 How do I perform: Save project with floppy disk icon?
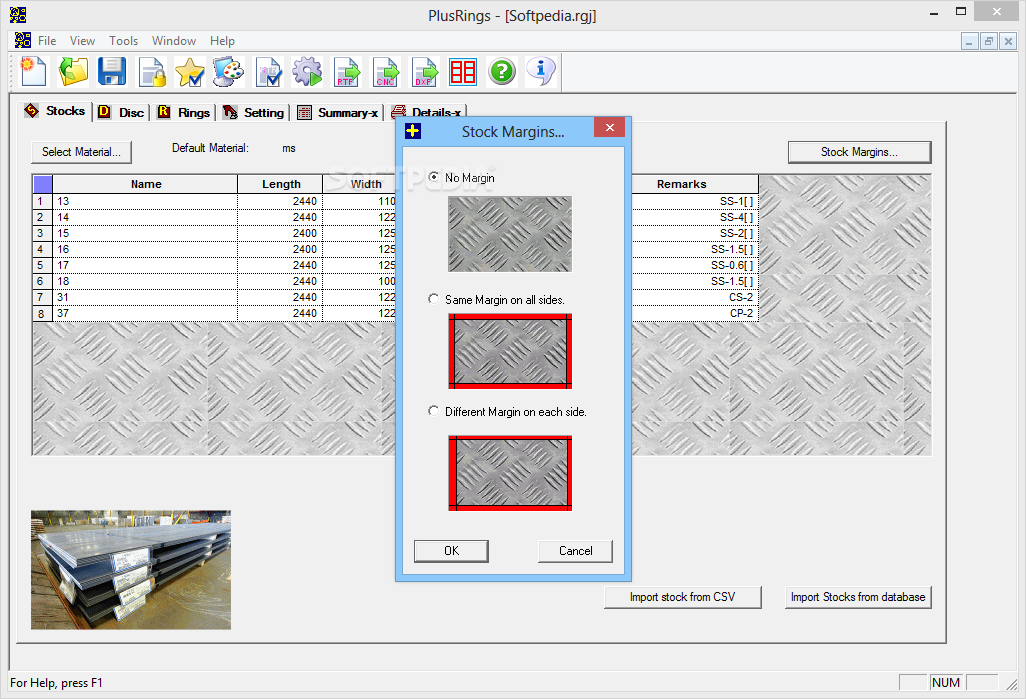pos(112,71)
